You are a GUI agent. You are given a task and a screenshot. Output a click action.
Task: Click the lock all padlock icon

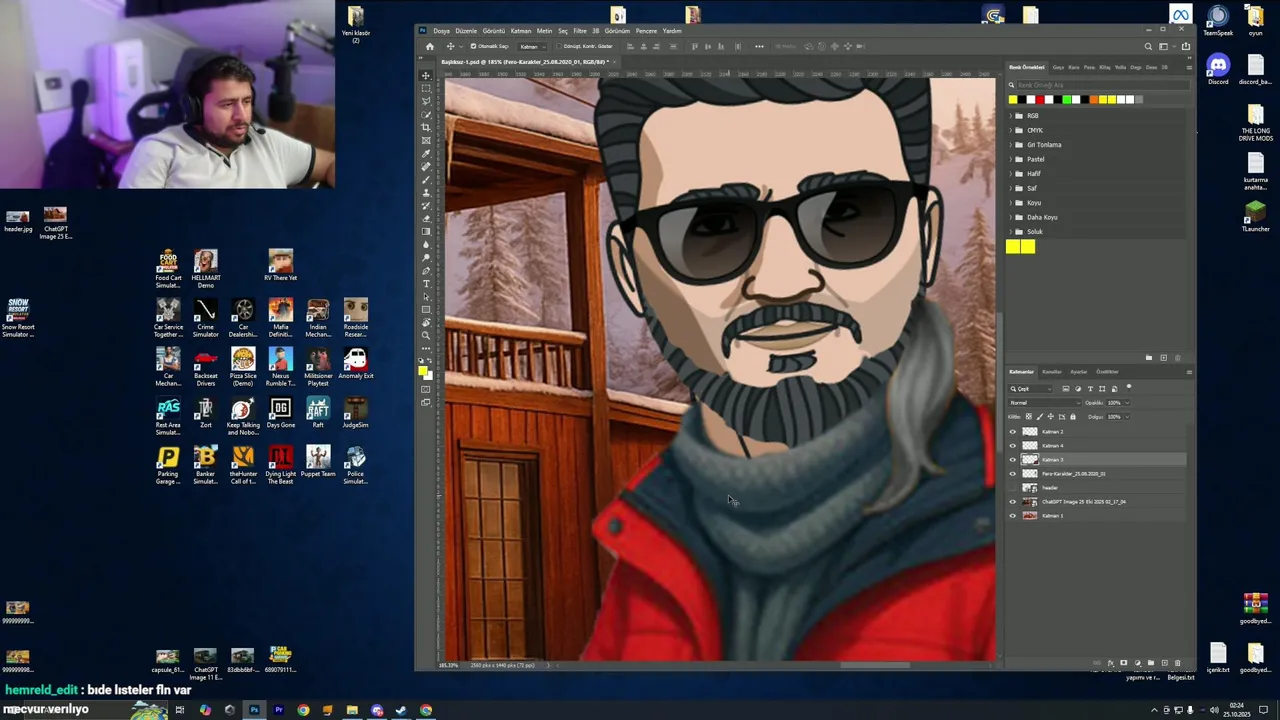[1073, 417]
